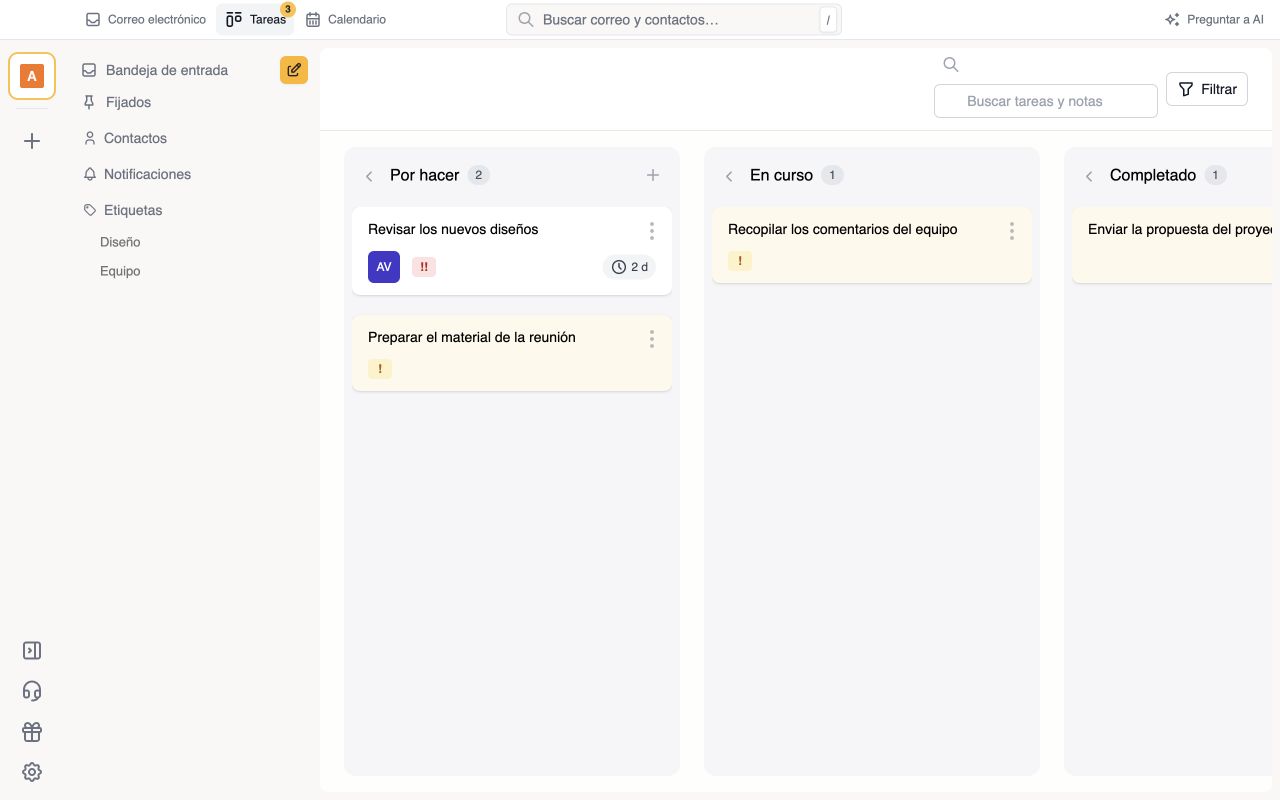Viewport: 1280px width, 800px height.
Task: Open Bandeja de entrada
Action: (x=155, y=70)
